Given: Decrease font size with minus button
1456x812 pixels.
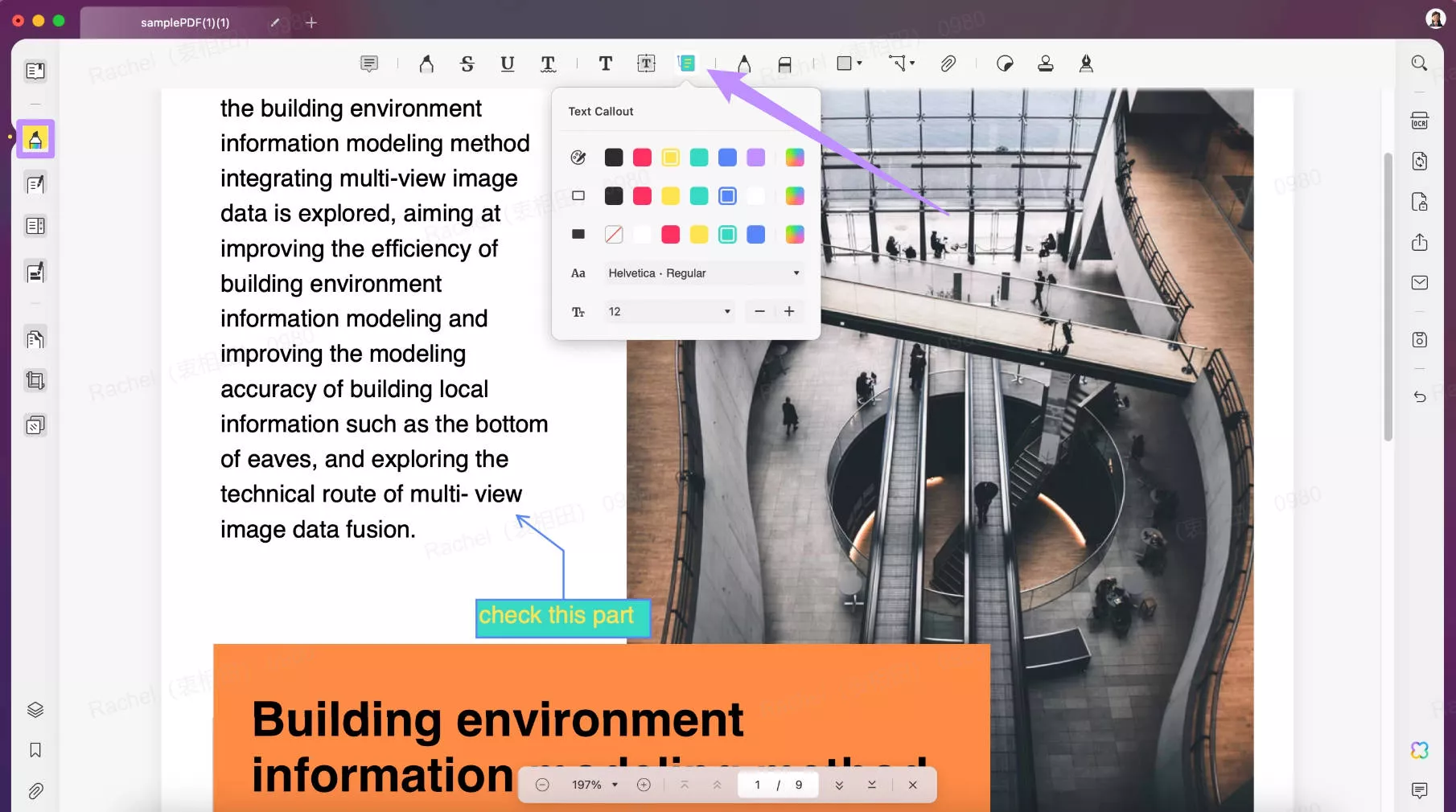Looking at the screenshot, I should [759, 312].
